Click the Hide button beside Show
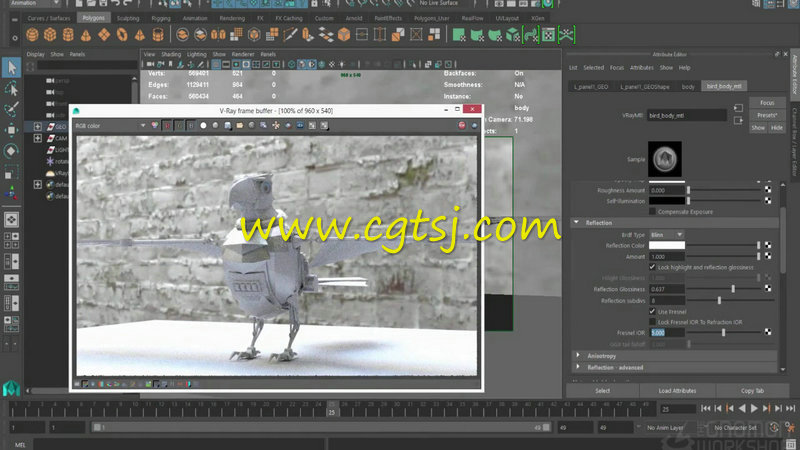The width and height of the screenshot is (800, 450). [777, 128]
